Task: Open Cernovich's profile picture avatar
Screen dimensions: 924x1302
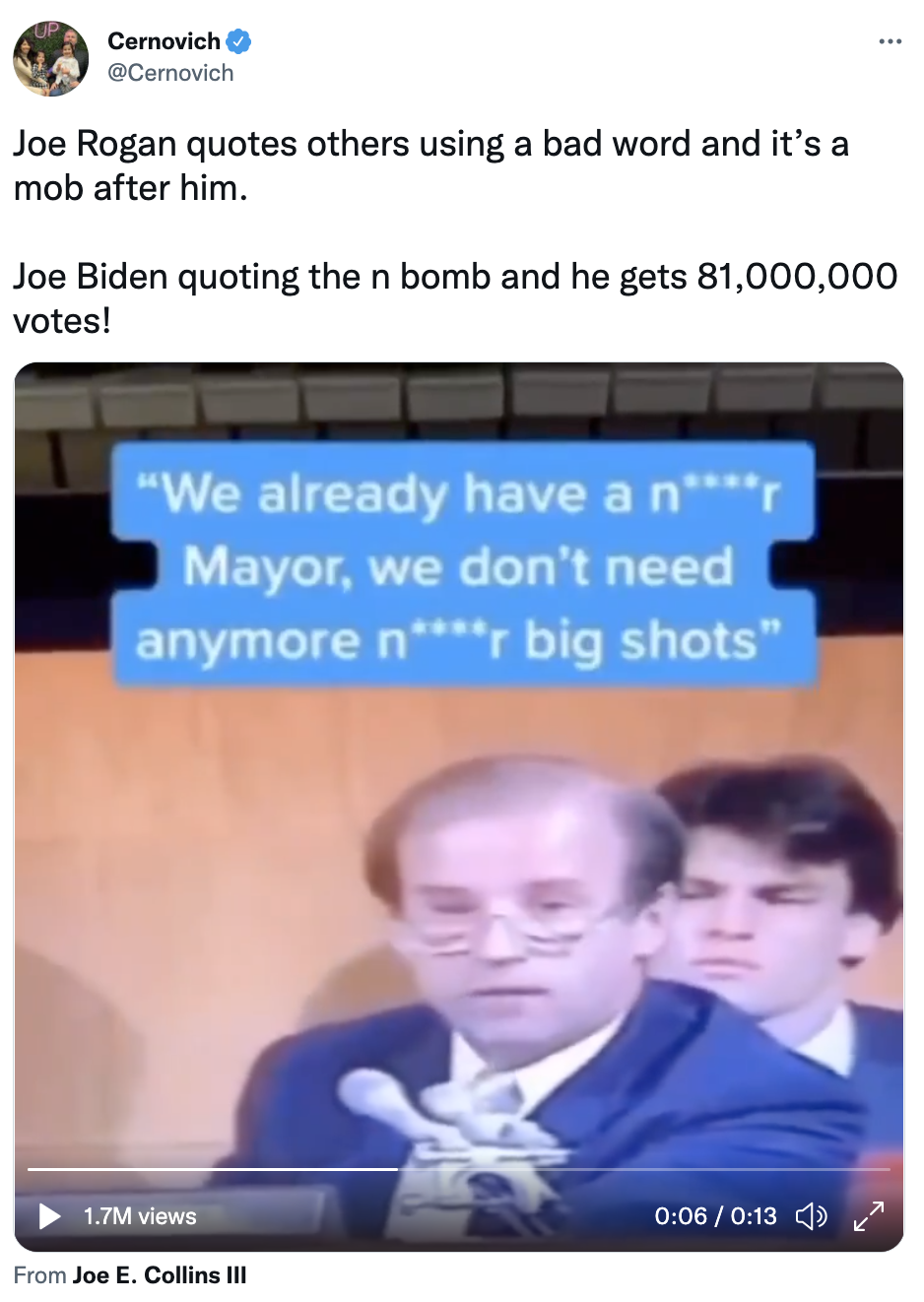Action: (x=51, y=57)
